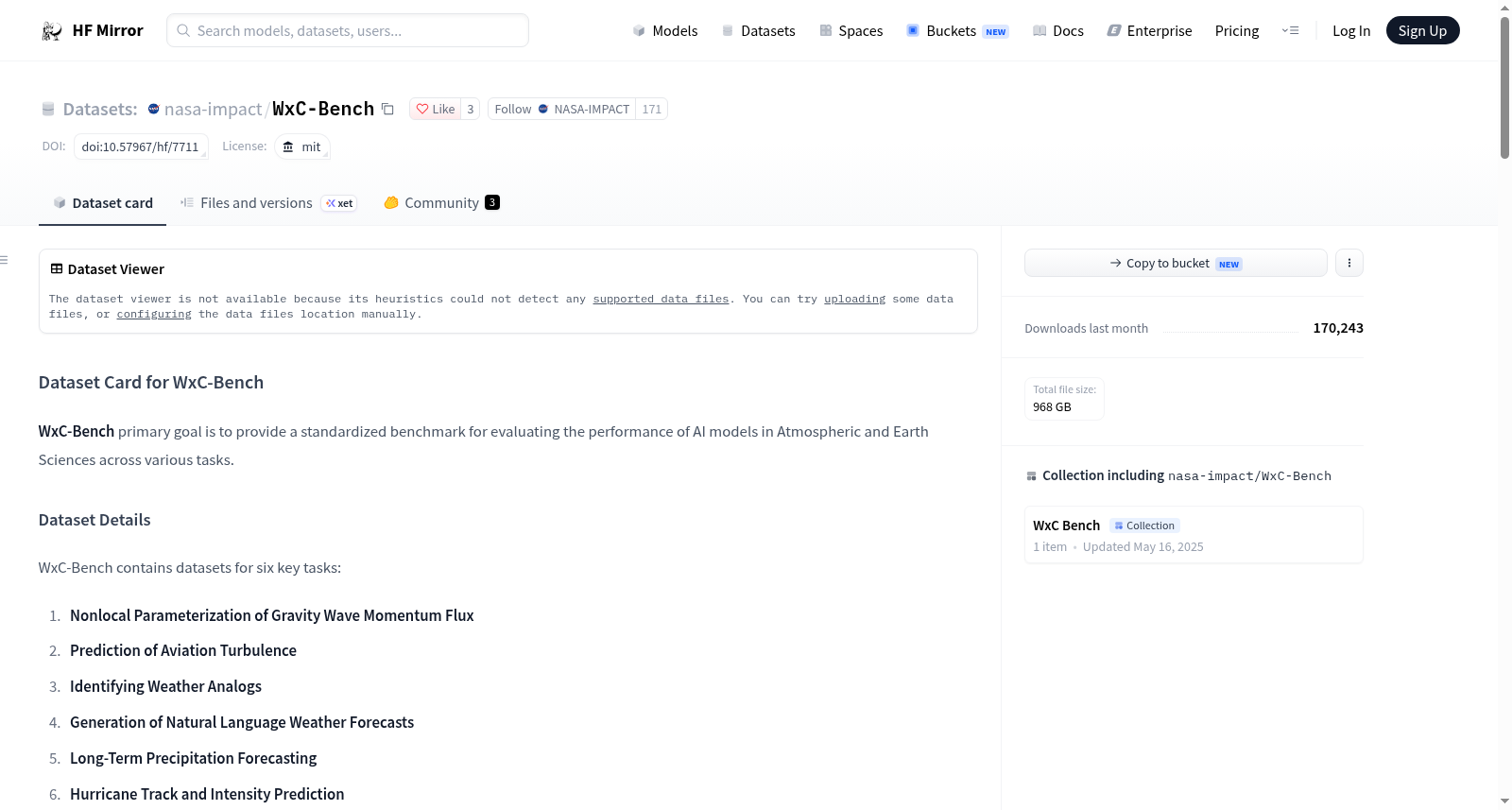Open Buckets from the top navigation
The height and width of the screenshot is (810, 1512).
[957, 30]
